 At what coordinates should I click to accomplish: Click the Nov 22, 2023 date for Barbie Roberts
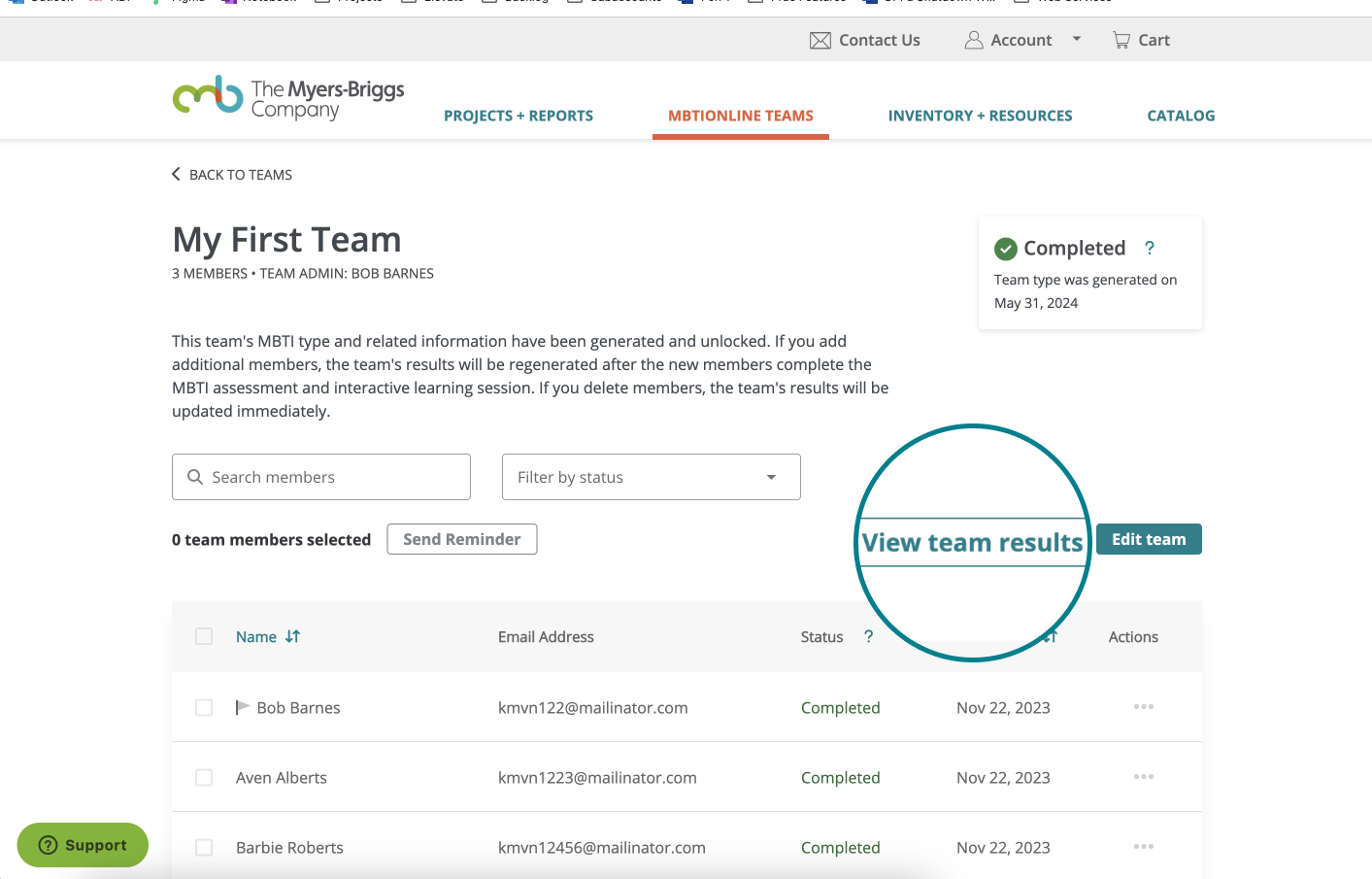pyautogui.click(x=1003, y=848)
